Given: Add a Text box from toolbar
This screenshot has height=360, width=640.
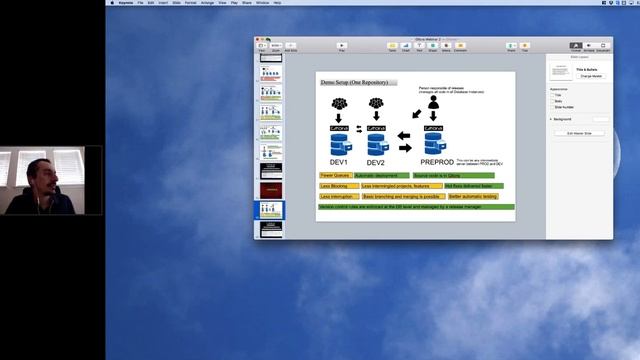Looking at the screenshot, I should coord(419,46).
